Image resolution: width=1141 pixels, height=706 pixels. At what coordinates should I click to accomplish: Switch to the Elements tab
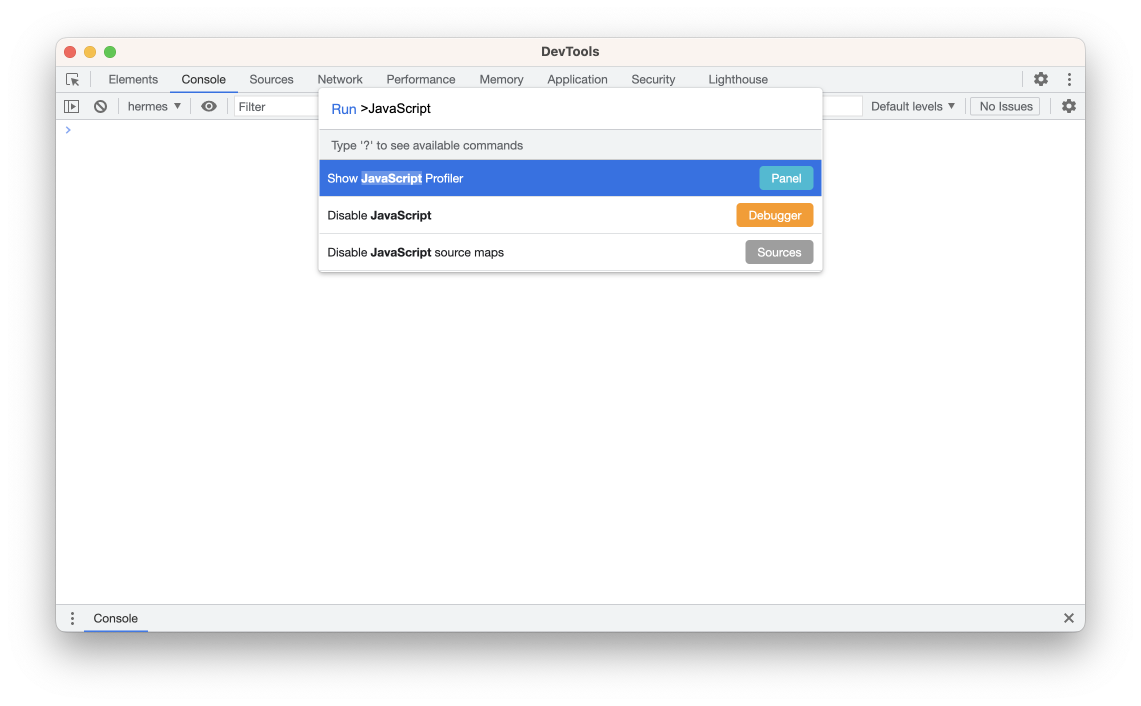pos(133,79)
